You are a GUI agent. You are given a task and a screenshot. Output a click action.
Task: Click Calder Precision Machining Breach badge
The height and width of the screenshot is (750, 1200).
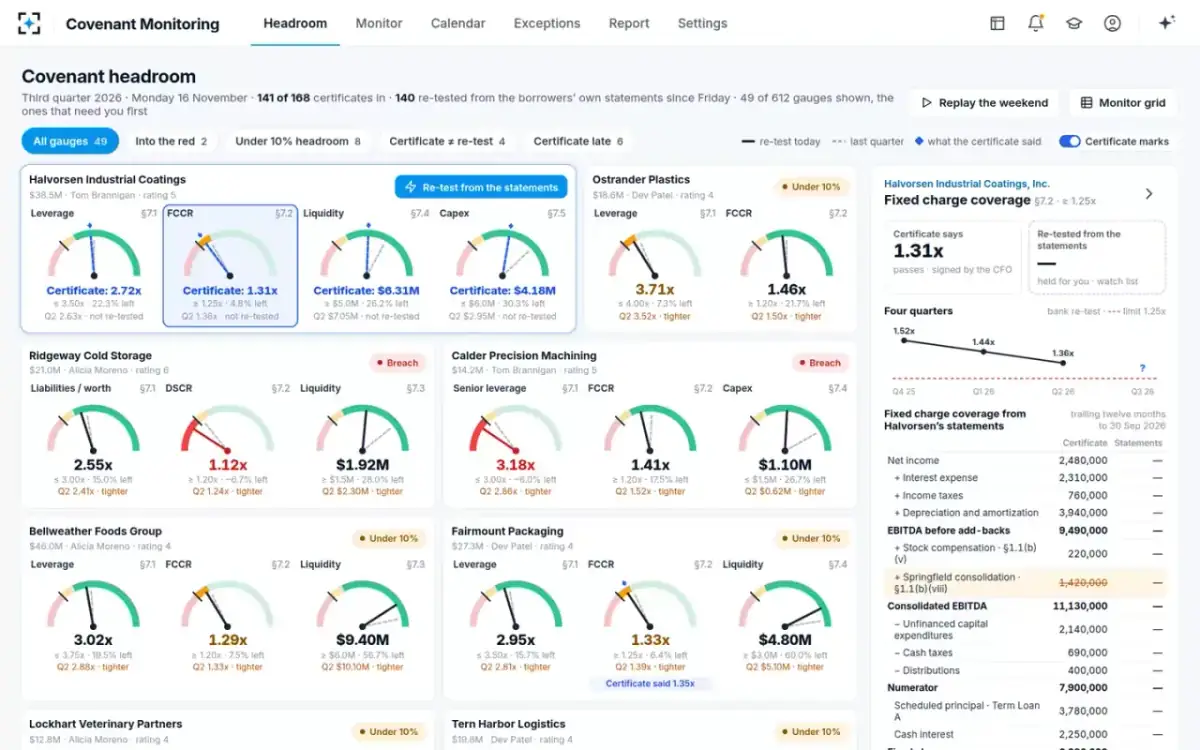819,363
